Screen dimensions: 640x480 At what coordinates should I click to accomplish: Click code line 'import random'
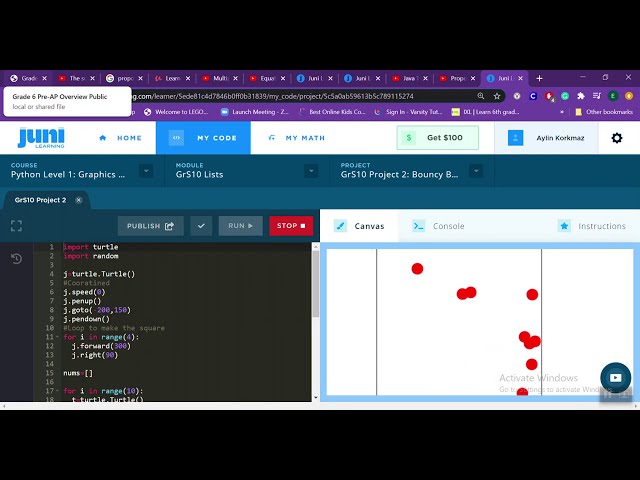click(x=91, y=256)
